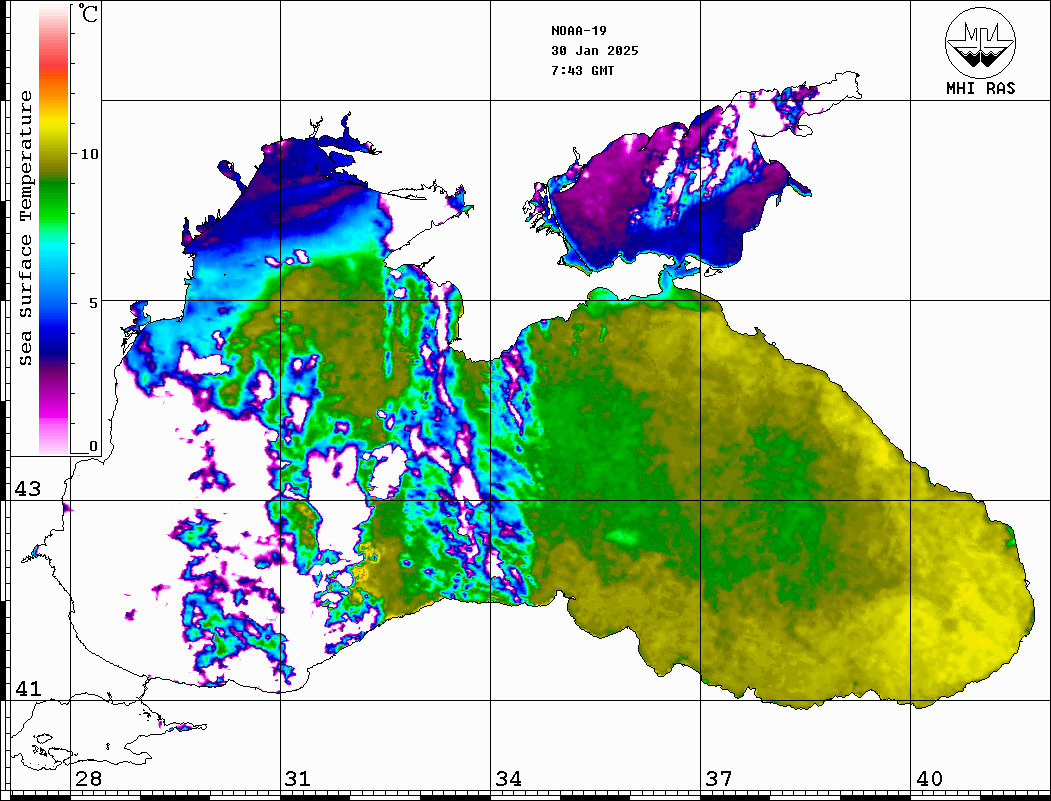Click the 'NOAA-19' satellite label
Viewport: 1051px width, 801px height.
tap(578, 31)
